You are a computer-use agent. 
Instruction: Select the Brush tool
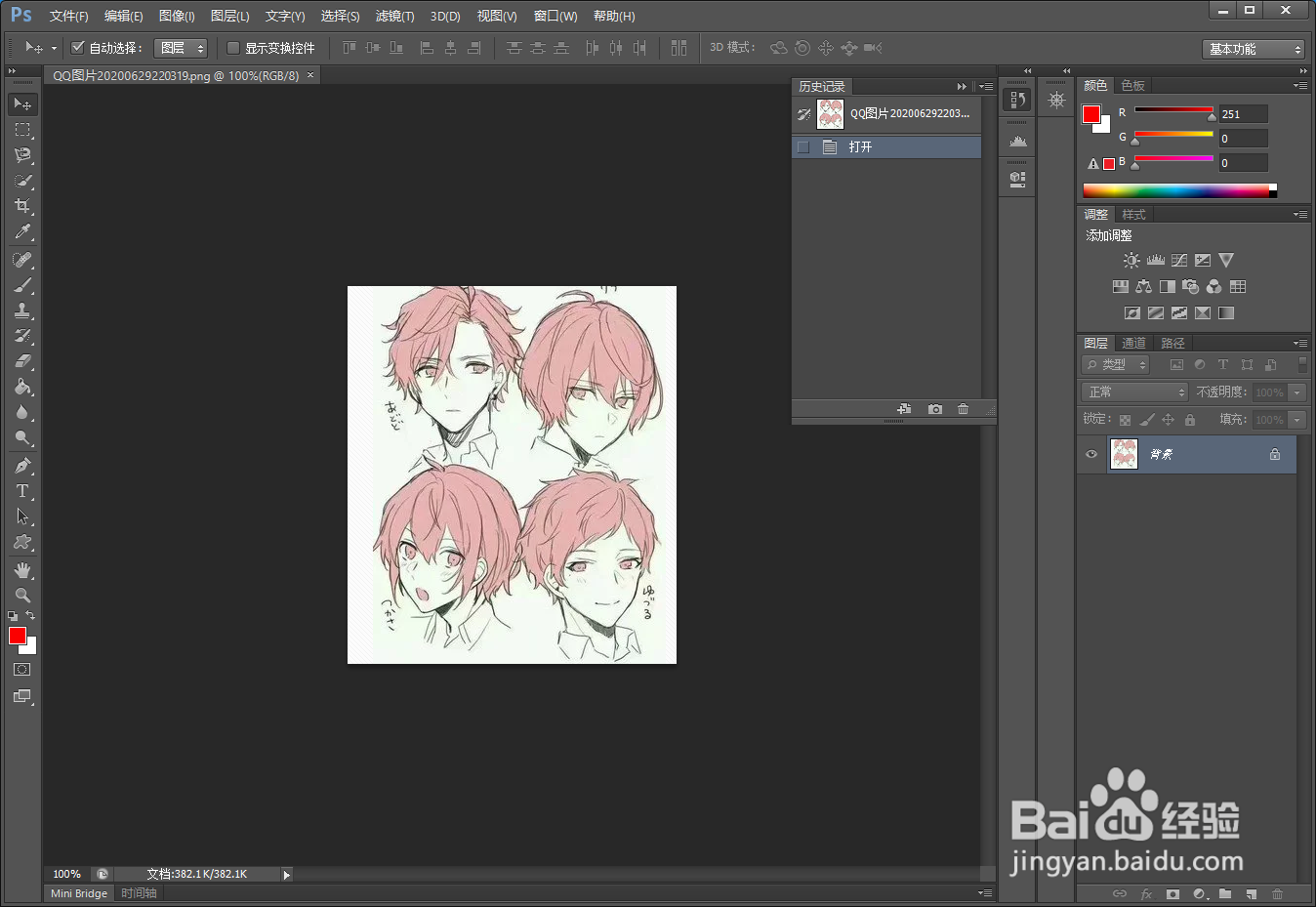[x=22, y=285]
